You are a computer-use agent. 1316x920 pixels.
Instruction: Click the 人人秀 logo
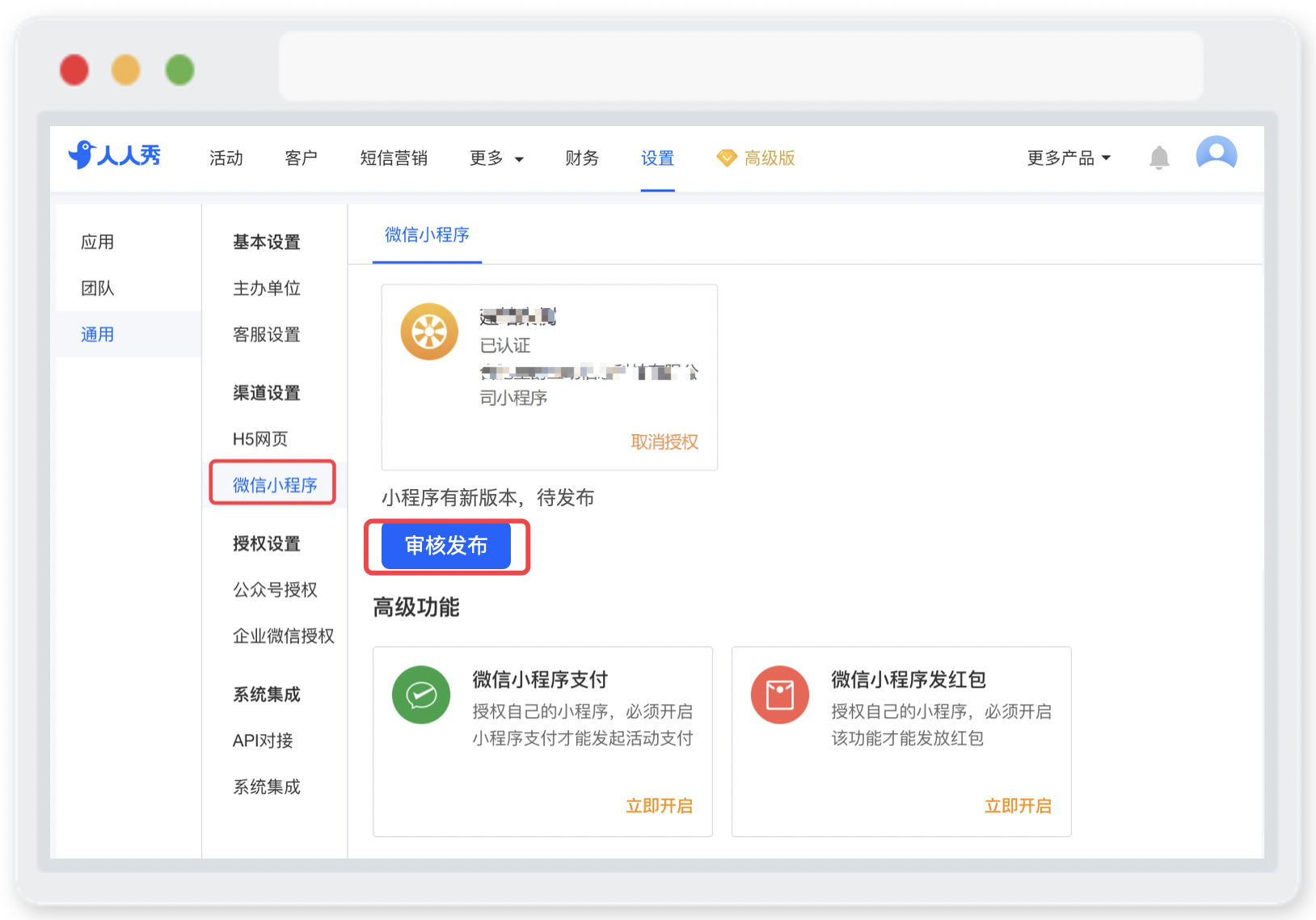coord(115,154)
